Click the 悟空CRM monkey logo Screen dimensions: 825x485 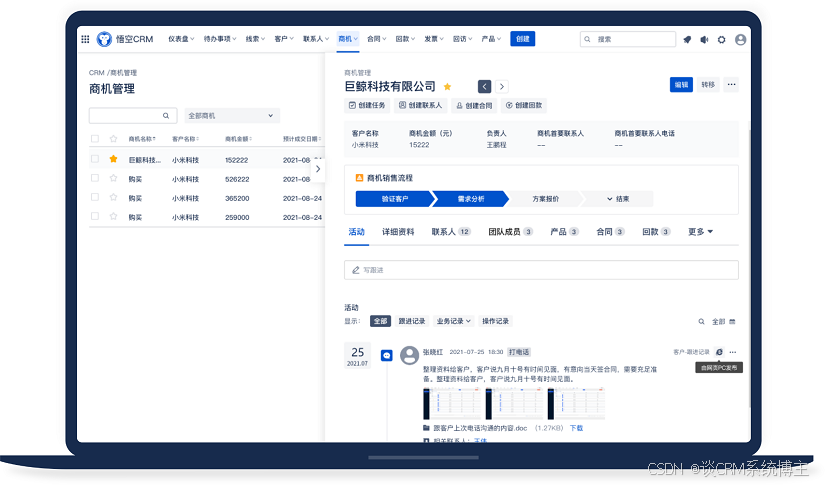pos(104,39)
